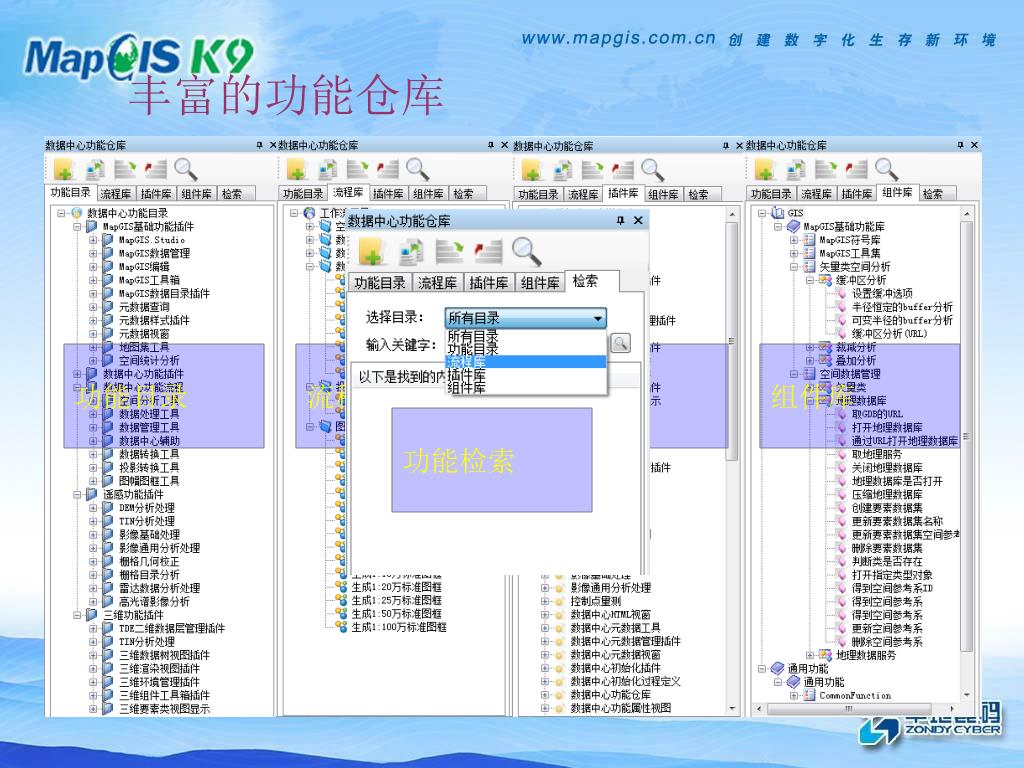
Task: Switch to 功能目录 tab in the front 检索 panel
Action: [x=379, y=283]
